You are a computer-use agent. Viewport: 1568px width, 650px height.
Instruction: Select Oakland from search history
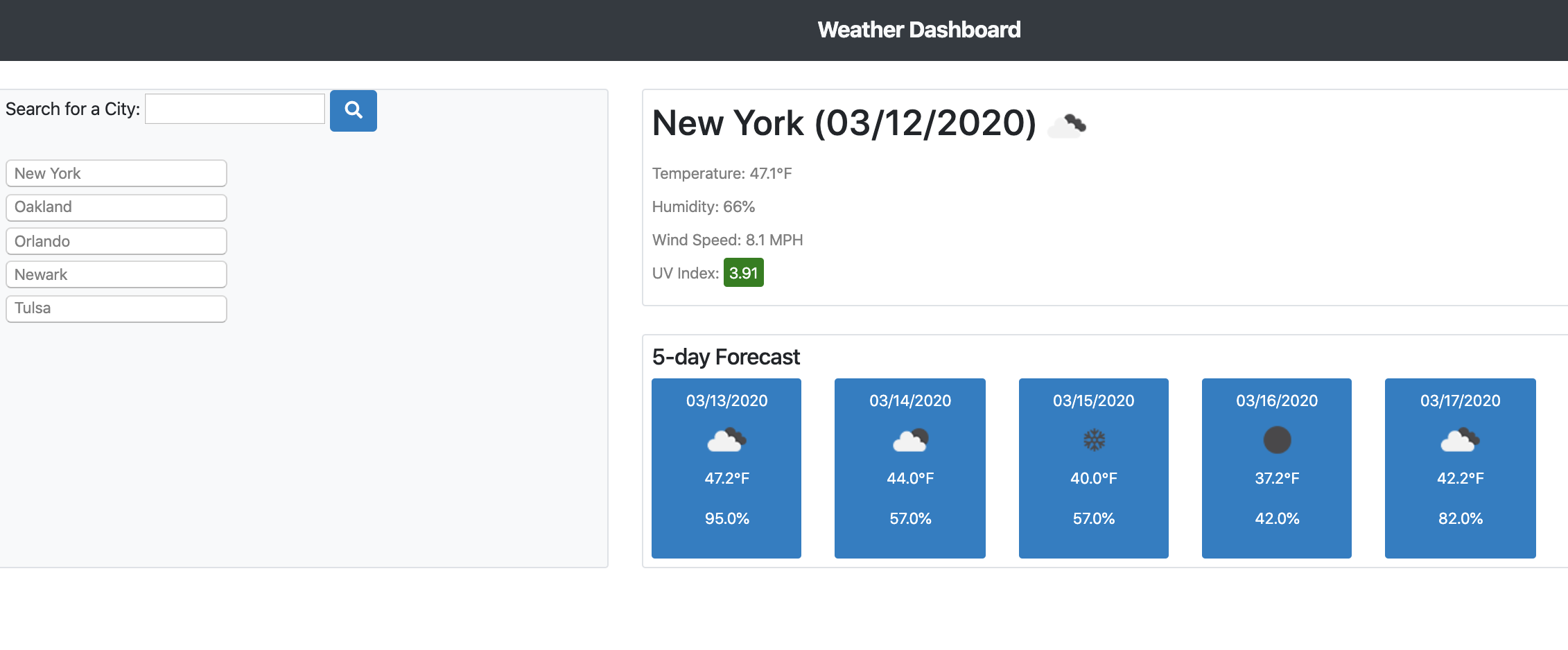pyautogui.click(x=116, y=207)
